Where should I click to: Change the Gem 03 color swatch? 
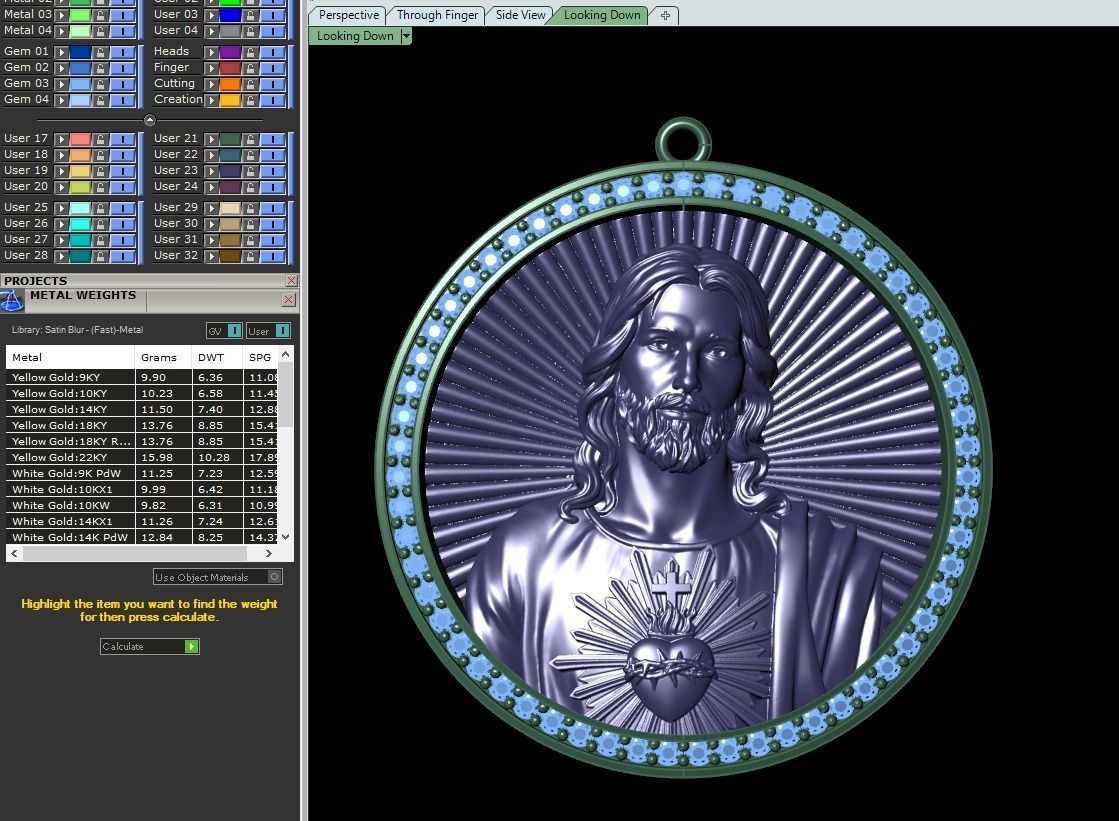[x=80, y=84]
